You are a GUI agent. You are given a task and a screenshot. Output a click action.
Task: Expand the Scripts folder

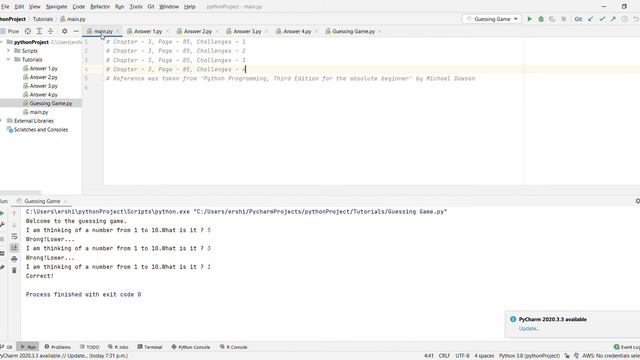pyautogui.click(x=8, y=51)
